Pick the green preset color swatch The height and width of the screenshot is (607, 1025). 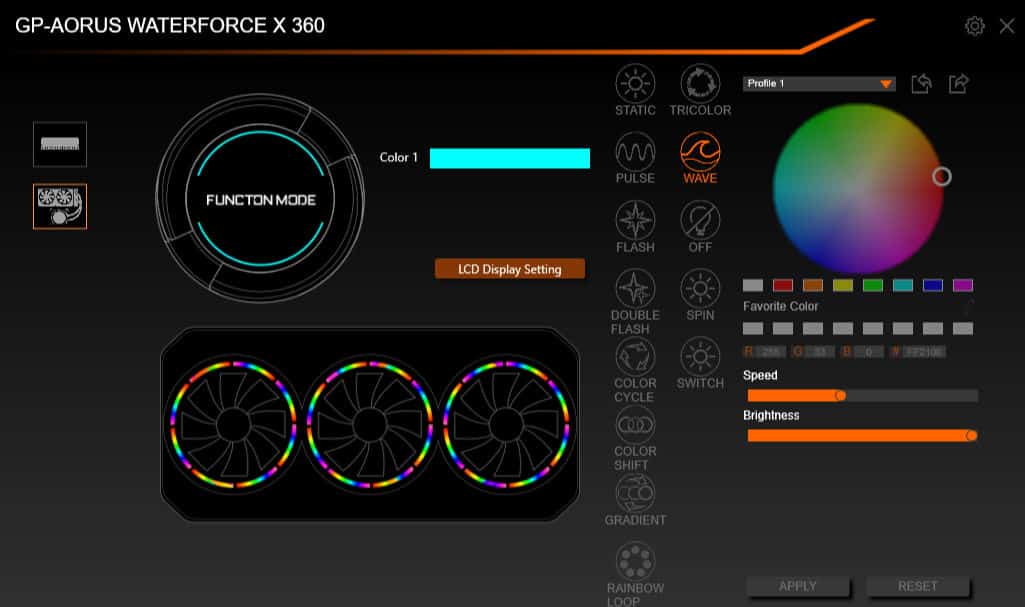[x=873, y=286]
